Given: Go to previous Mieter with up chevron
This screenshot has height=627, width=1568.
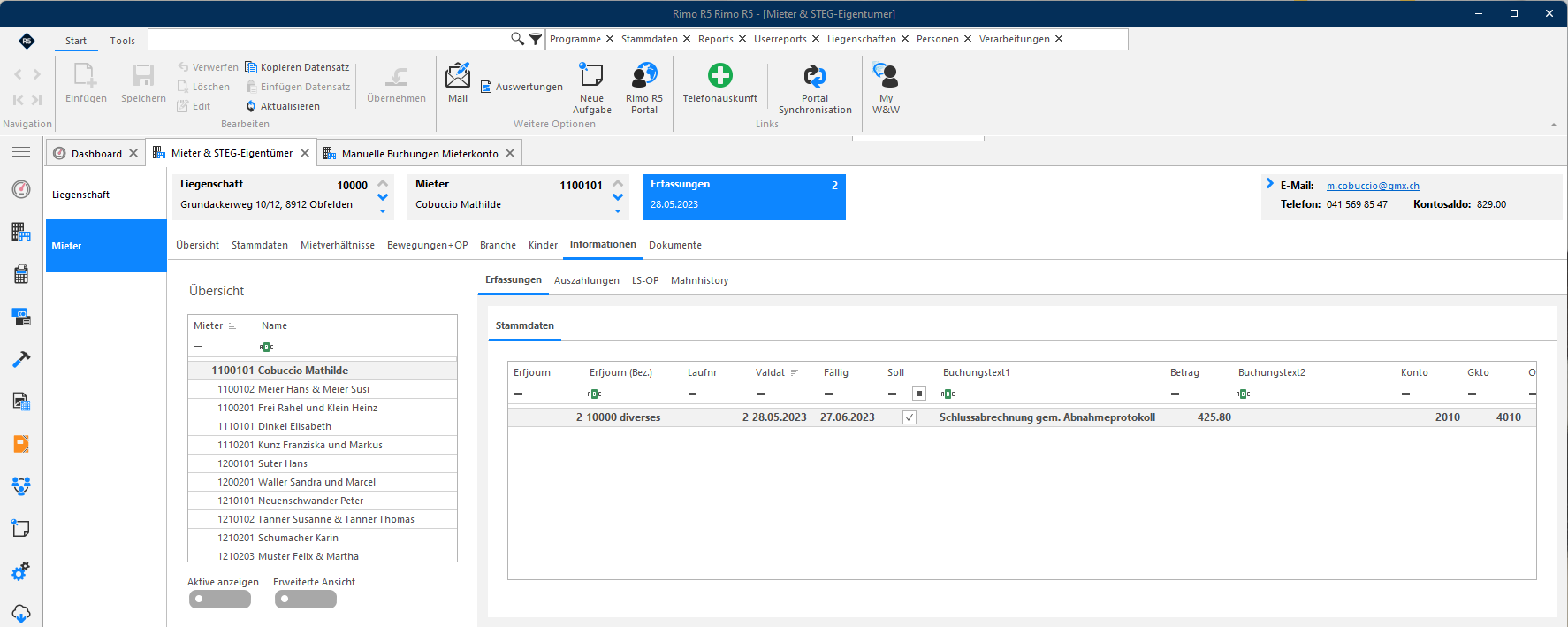Looking at the screenshot, I should [618, 184].
